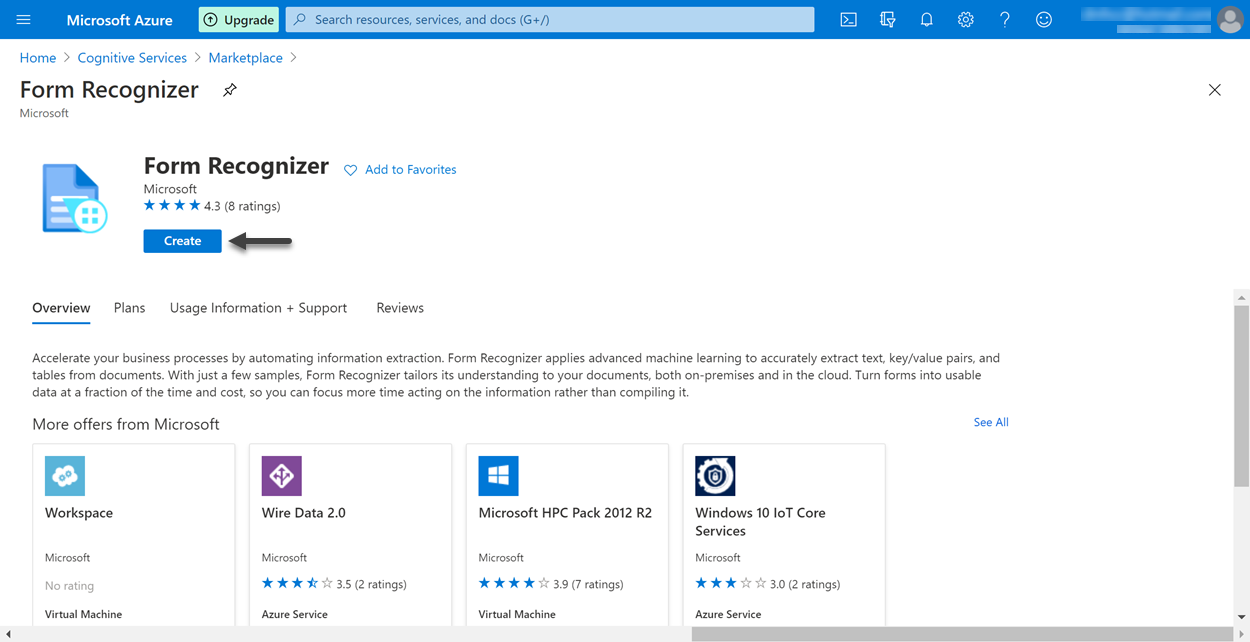Click the Wire Data 2.0 icon
The image size is (1250, 642).
tap(281, 476)
